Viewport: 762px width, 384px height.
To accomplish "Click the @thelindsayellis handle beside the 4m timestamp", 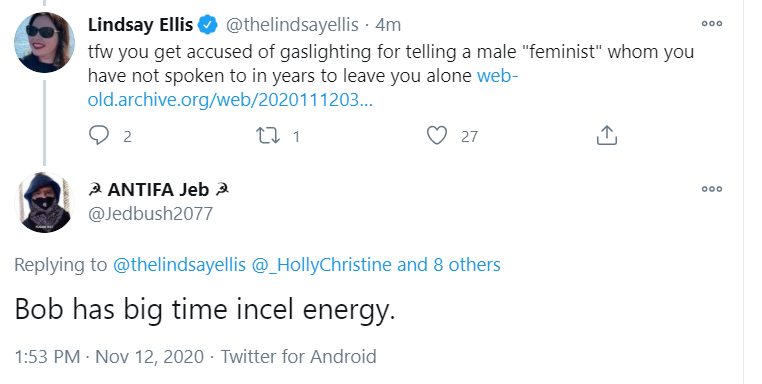I will (292, 25).
